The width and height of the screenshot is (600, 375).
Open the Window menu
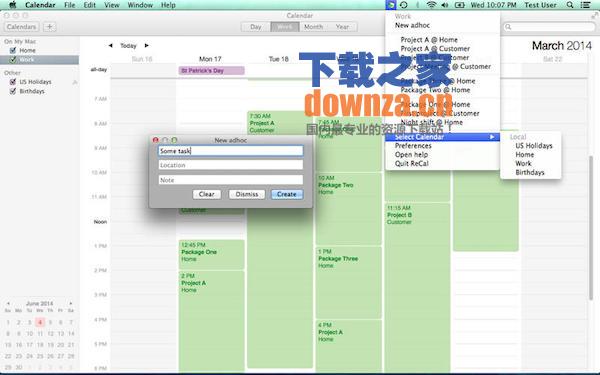click(x=140, y=5)
